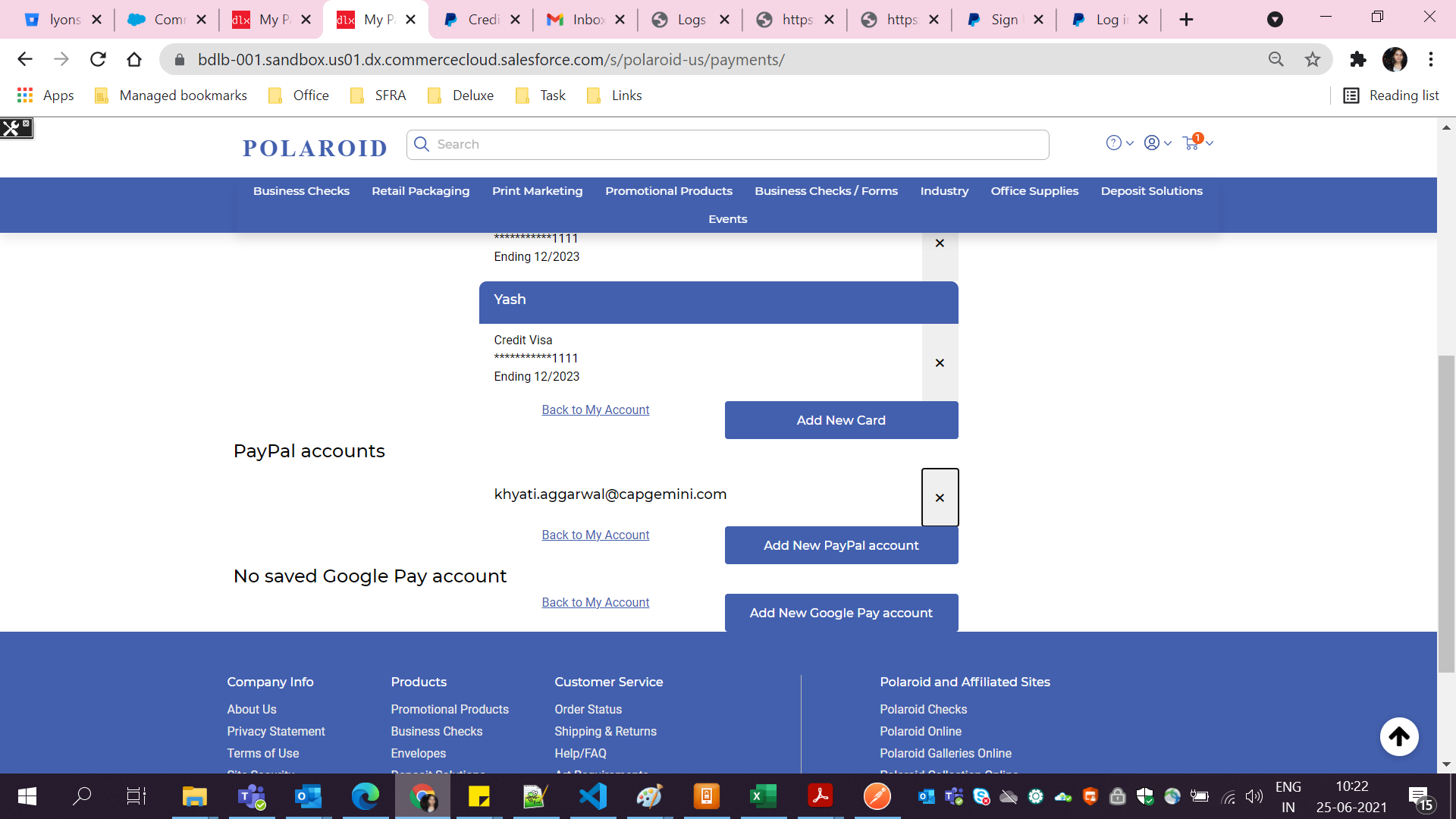Click Back to My Account under PayPal
This screenshot has width=1456, height=819.
click(x=595, y=535)
